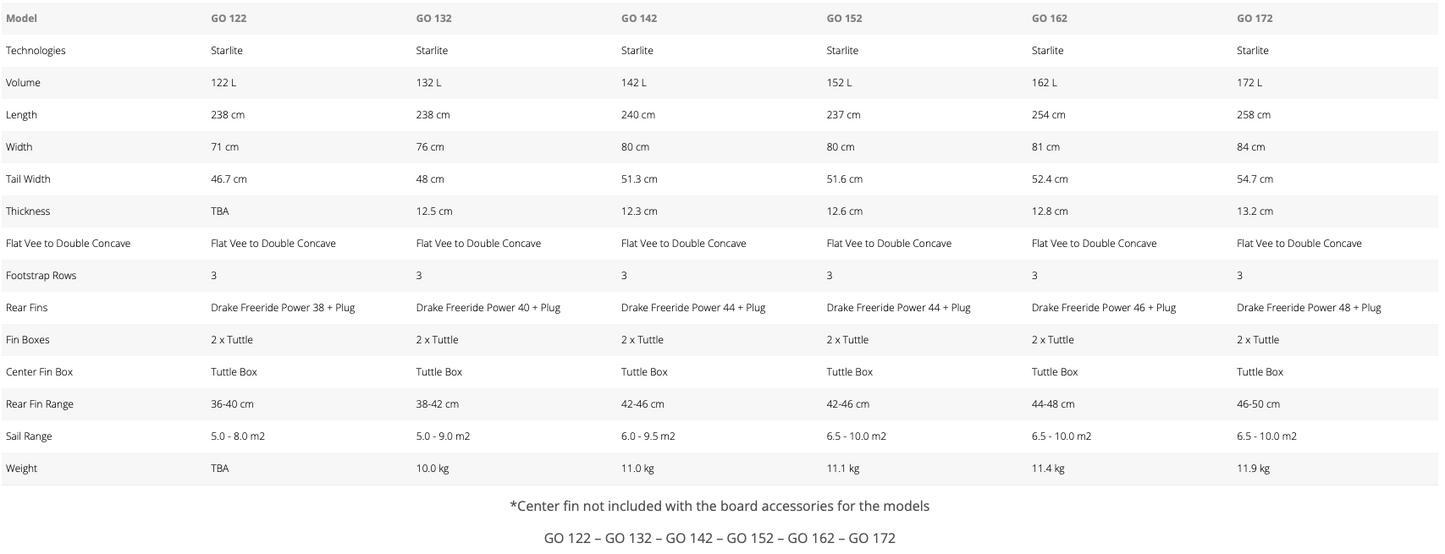
Task: Click the 172 L volume value
Action: click(1250, 83)
